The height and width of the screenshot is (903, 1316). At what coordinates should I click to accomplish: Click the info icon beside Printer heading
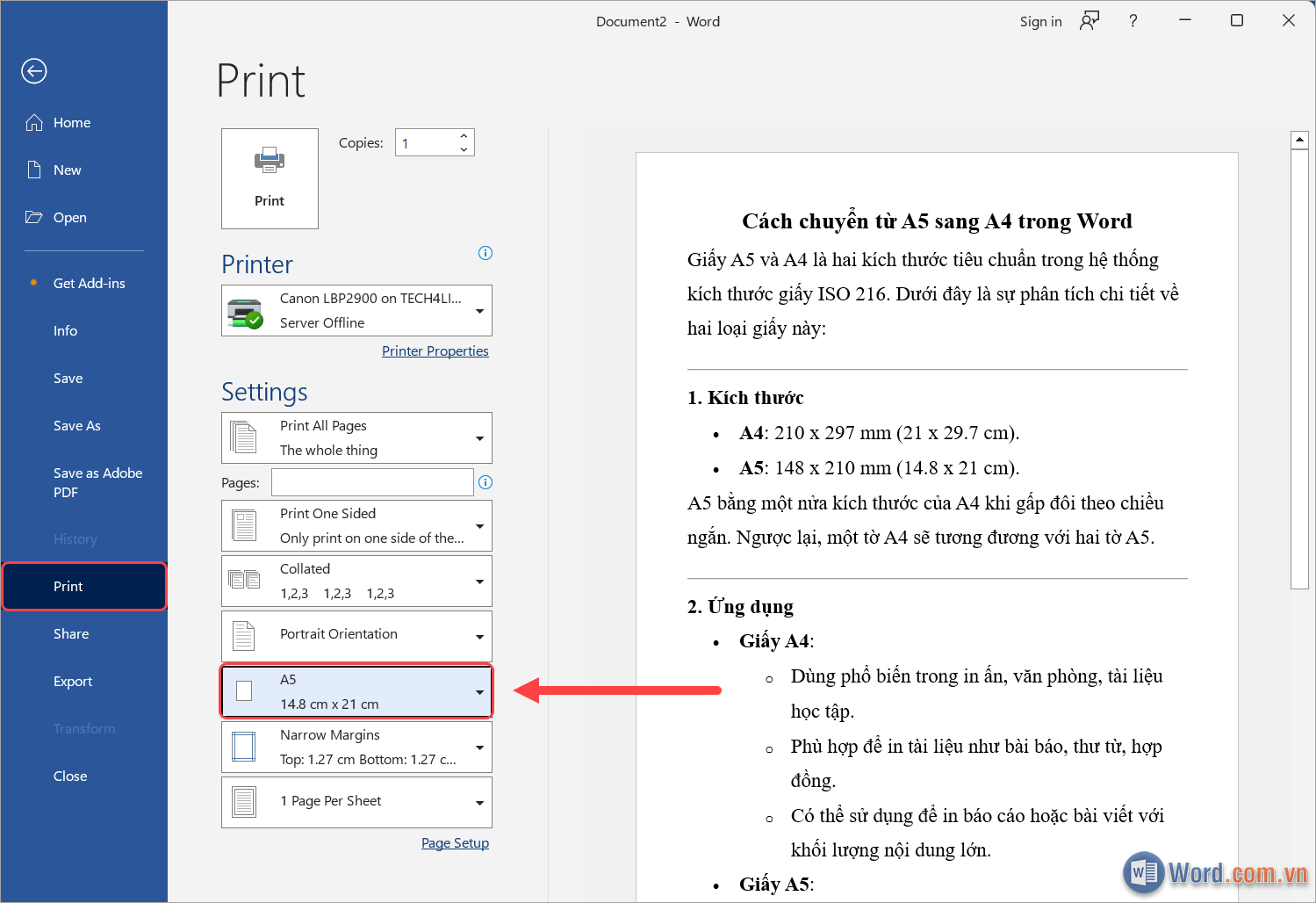pyautogui.click(x=485, y=253)
